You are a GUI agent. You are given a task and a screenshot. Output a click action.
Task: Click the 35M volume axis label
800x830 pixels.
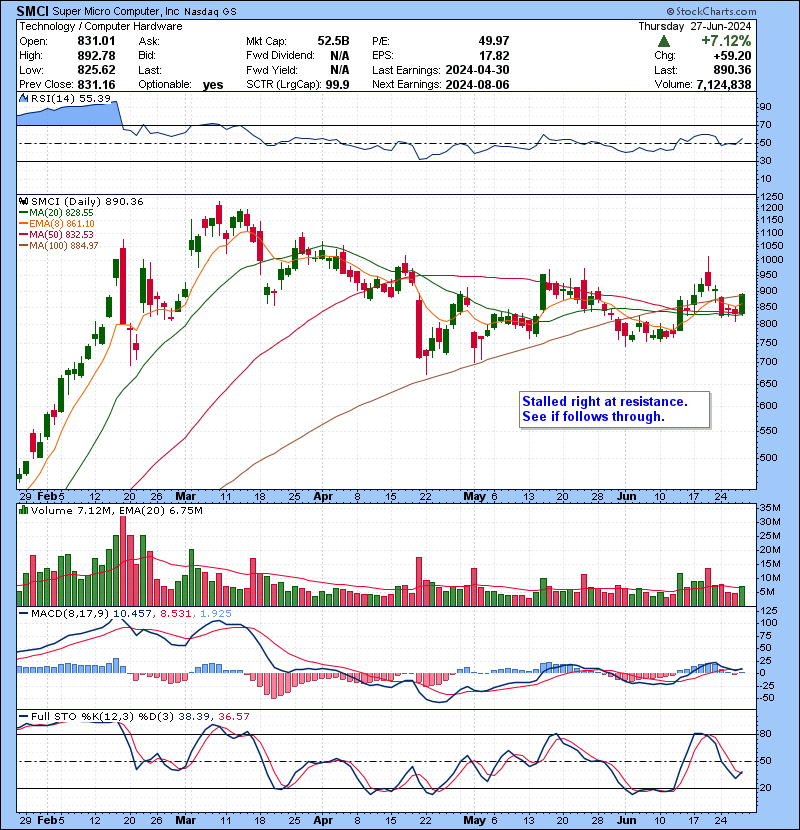point(770,507)
